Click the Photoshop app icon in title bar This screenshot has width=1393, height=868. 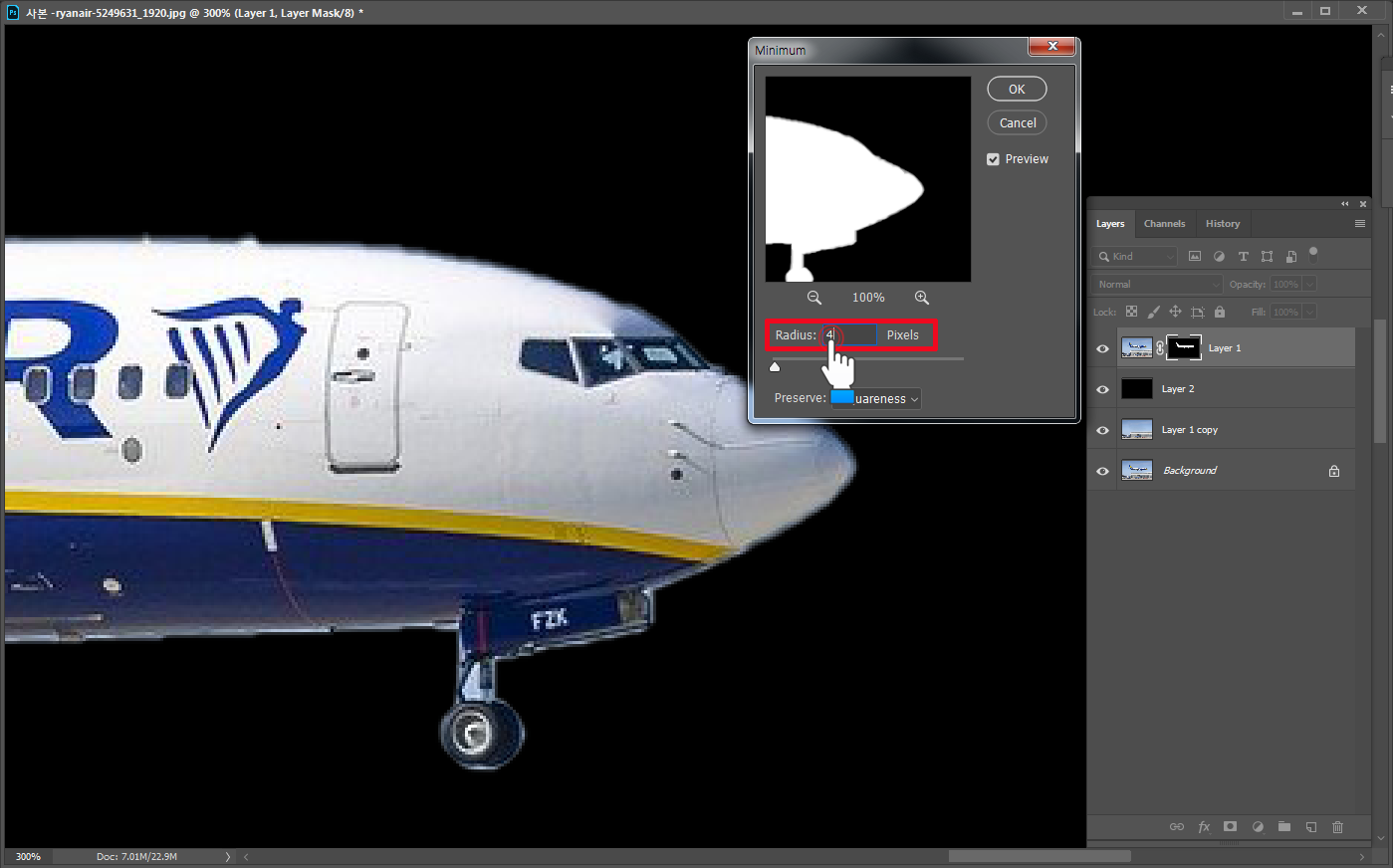(x=13, y=13)
